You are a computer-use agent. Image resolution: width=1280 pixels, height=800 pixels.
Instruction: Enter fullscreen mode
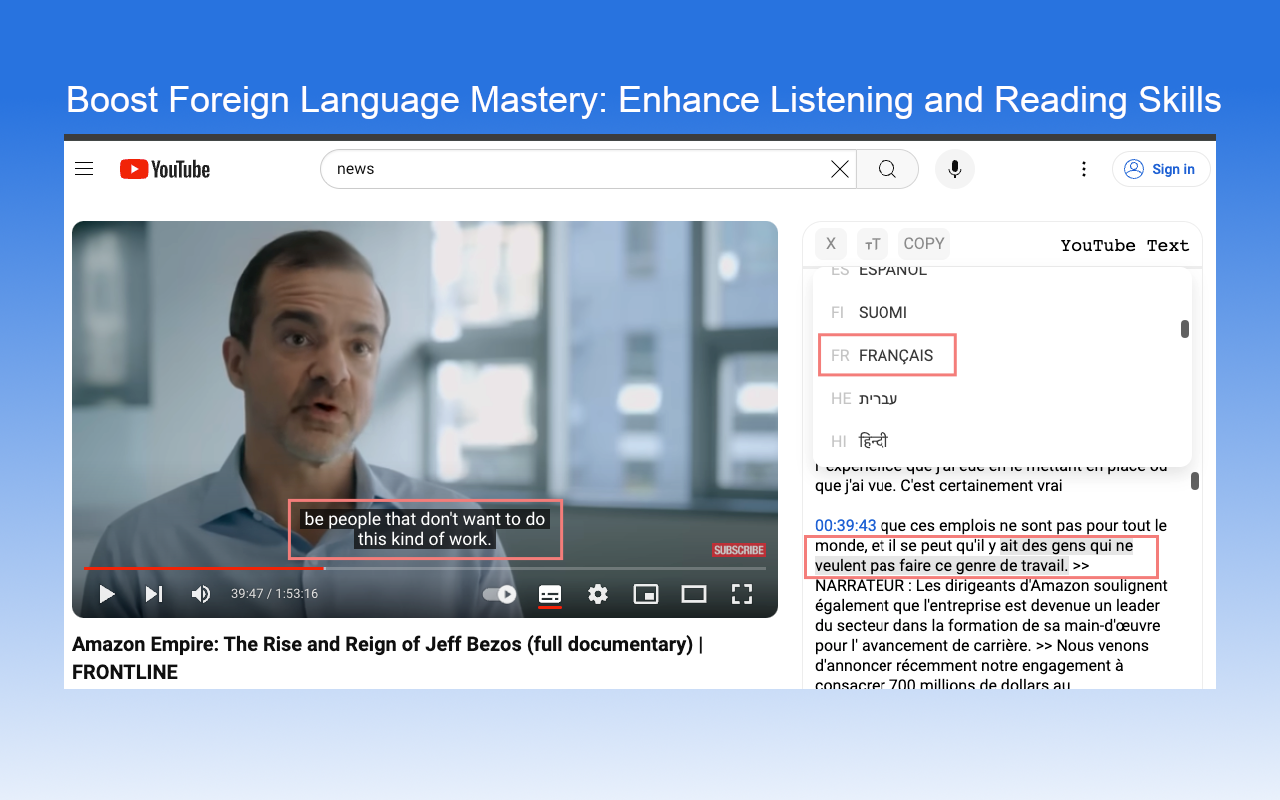click(x=741, y=594)
